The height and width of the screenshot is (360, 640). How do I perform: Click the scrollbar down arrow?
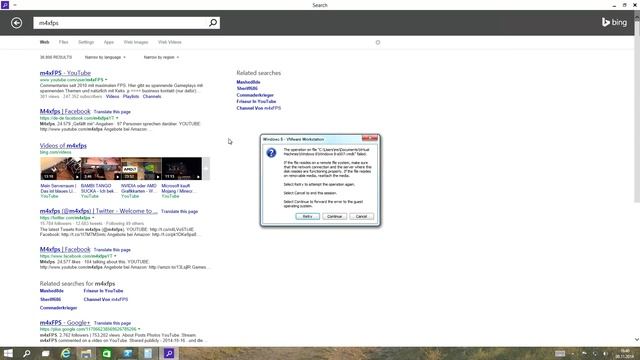click(637, 340)
